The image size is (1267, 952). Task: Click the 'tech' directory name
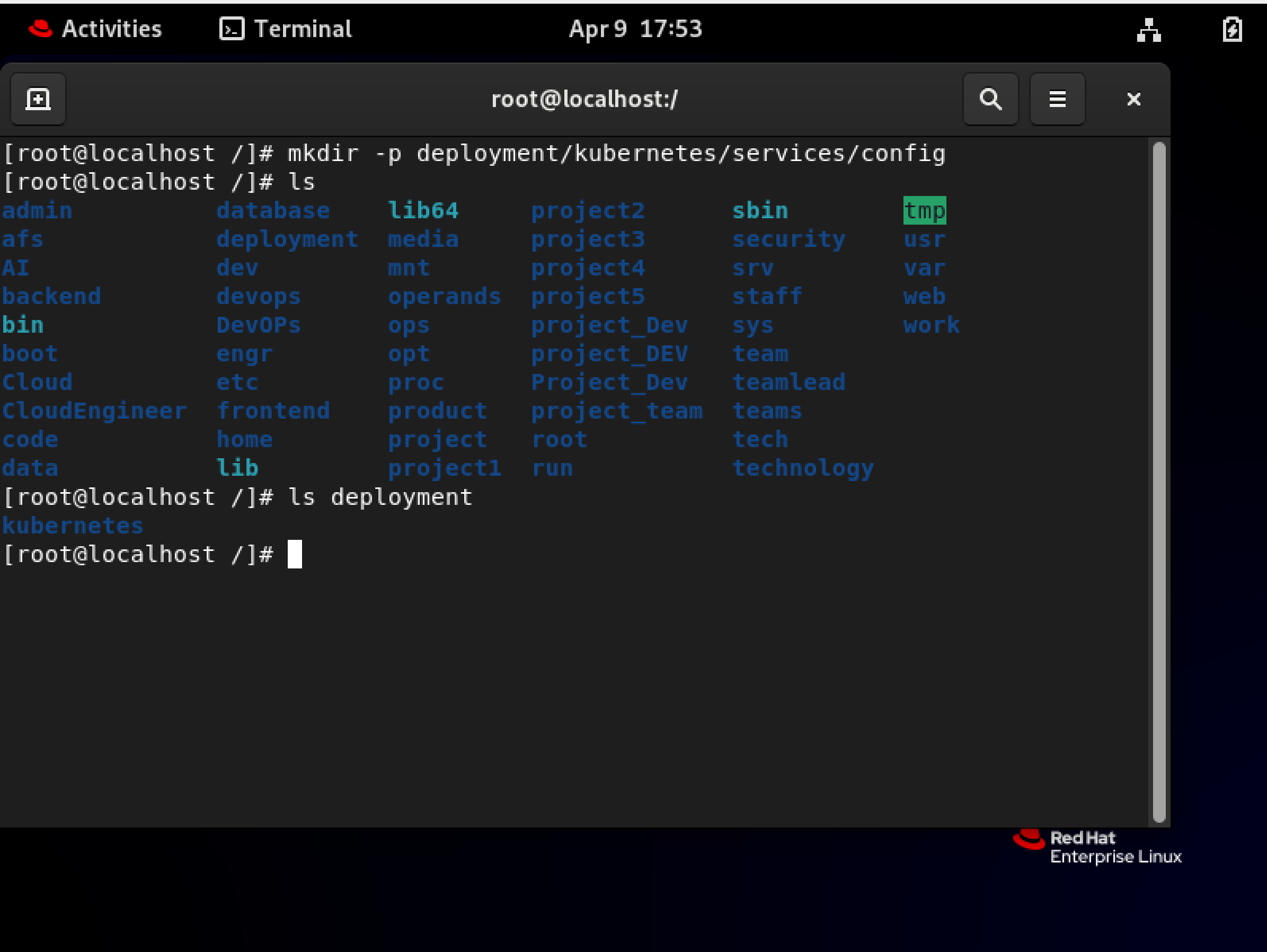coord(760,439)
